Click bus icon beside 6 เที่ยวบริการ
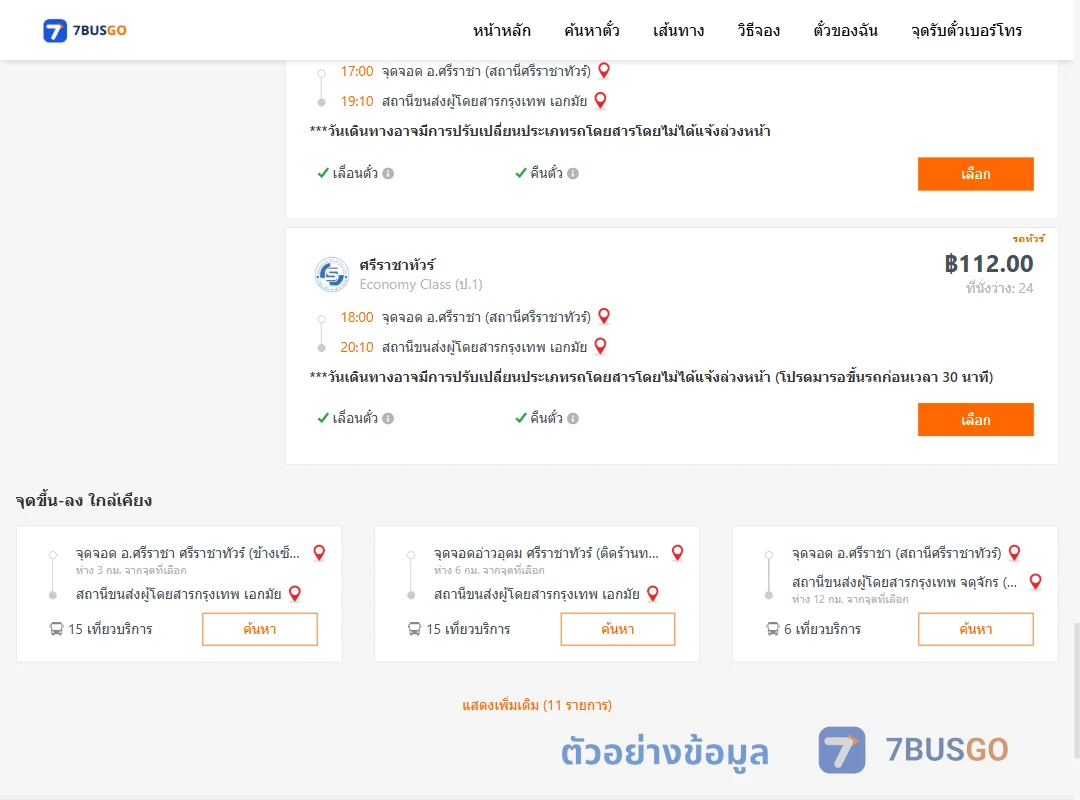The width and height of the screenshot is (1080, 800). coord(773,629)
